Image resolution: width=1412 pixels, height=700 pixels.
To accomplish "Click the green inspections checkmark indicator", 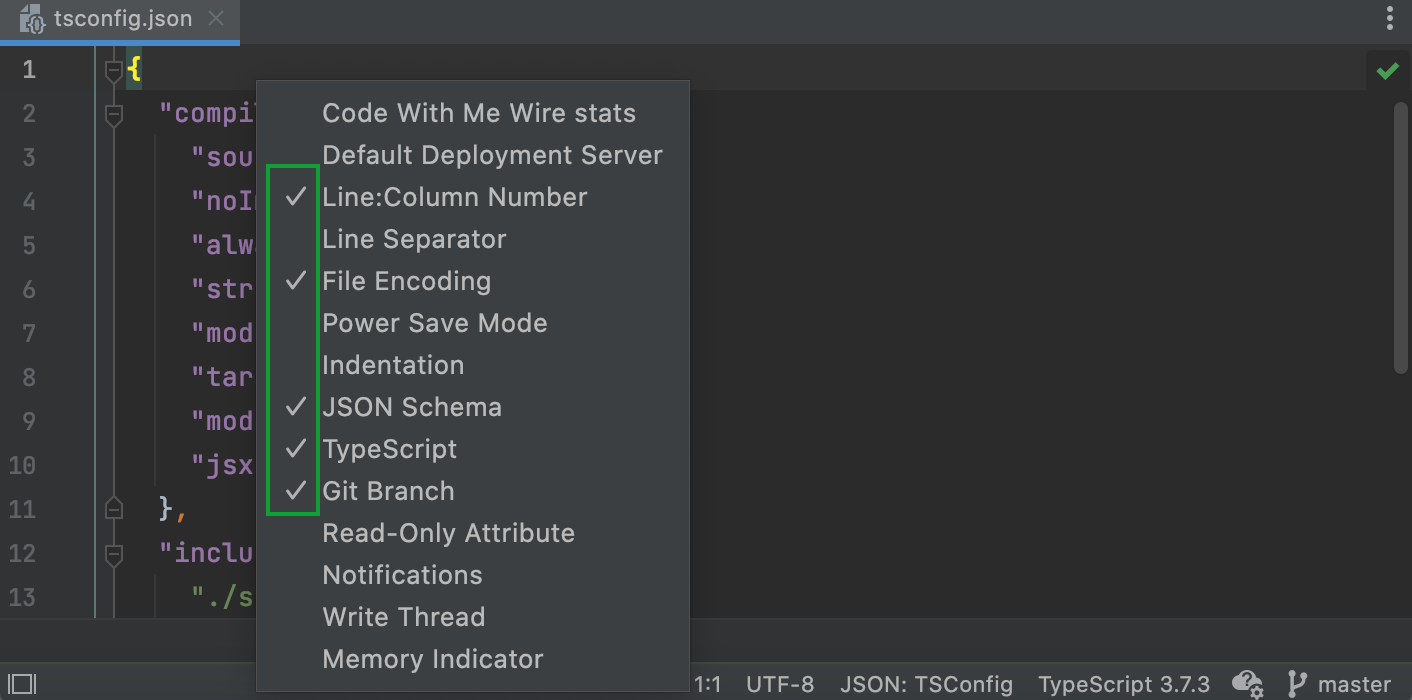I will coord(1388,70).
